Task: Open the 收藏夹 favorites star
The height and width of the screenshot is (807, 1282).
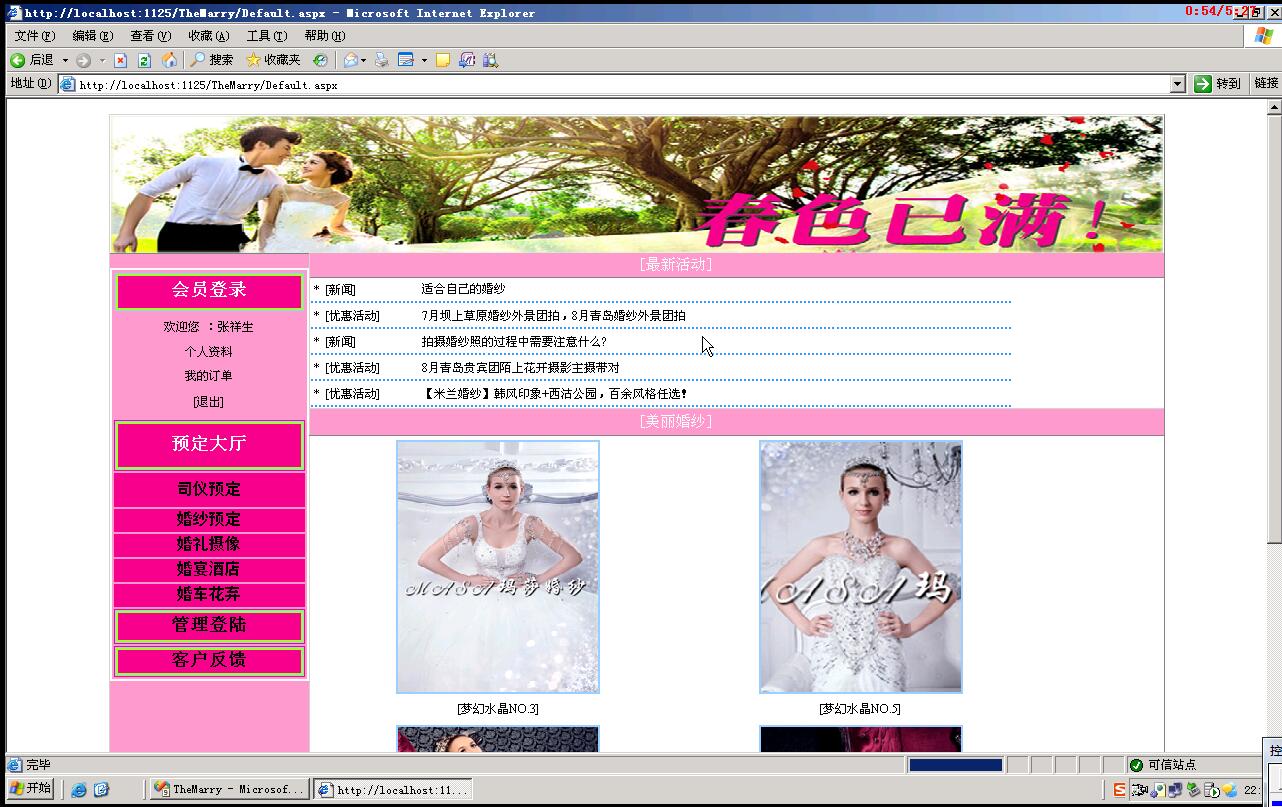Action: pyautogui.click(x=273, y=60)
